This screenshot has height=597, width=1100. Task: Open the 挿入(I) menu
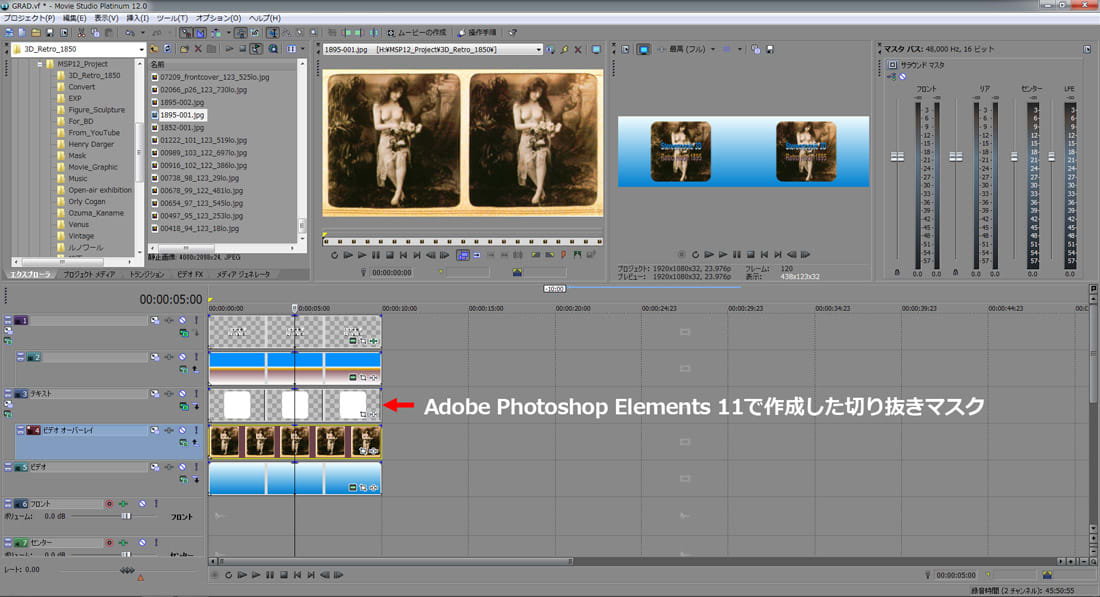137,18
